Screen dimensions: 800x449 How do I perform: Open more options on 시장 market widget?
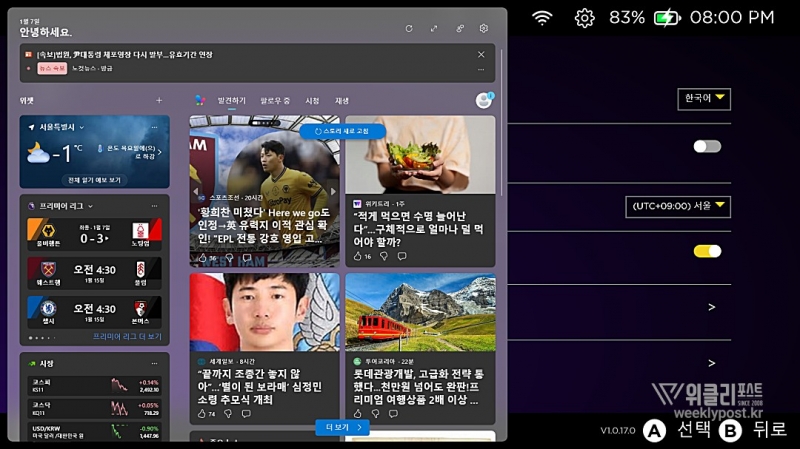(154, 363)
